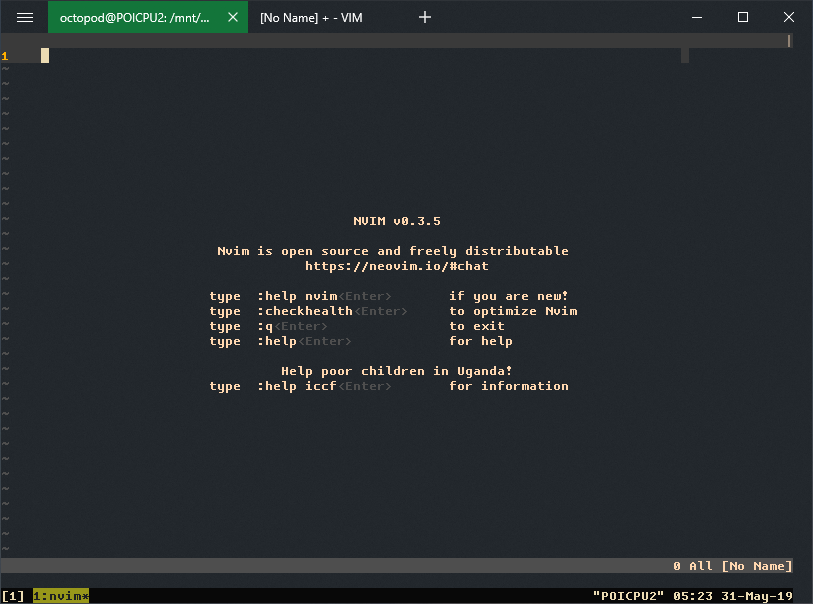813x604 pixels.
Task: Select the [No Name] + - VIM tab
Action: [x=311, y=18]
